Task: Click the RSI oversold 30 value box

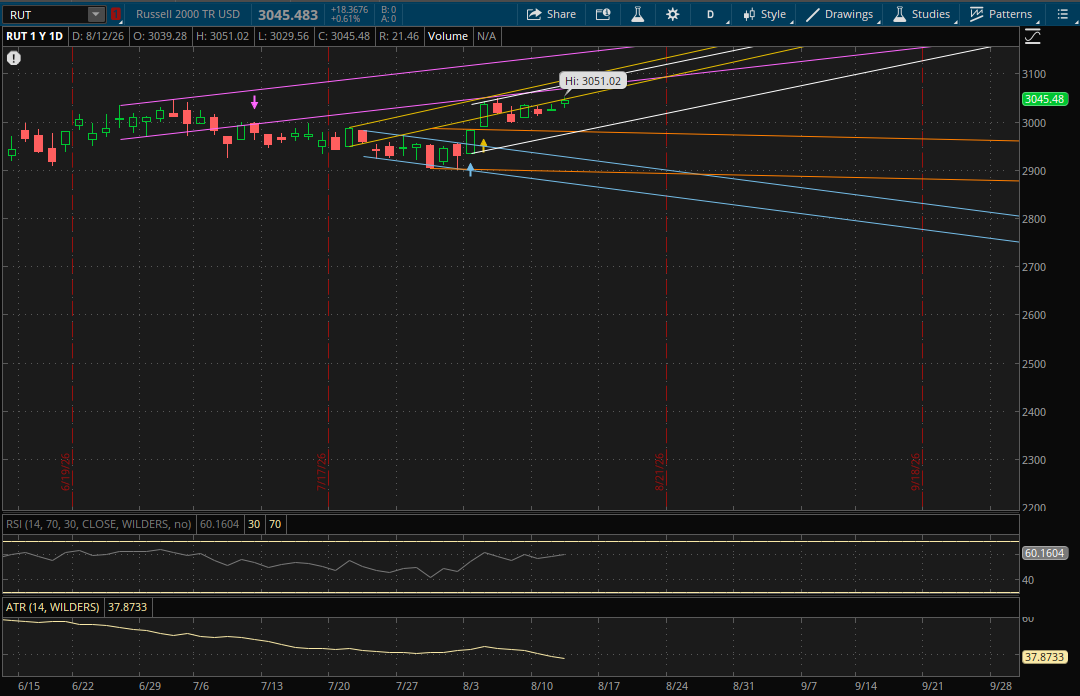Action: (254, 524)
